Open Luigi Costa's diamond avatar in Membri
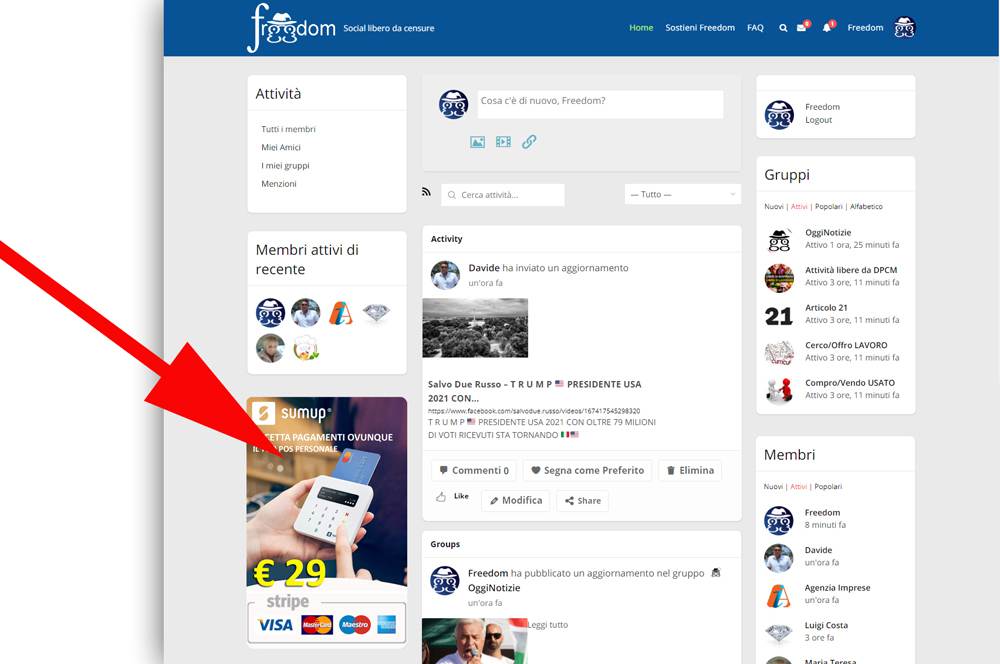 coord(779,633)
